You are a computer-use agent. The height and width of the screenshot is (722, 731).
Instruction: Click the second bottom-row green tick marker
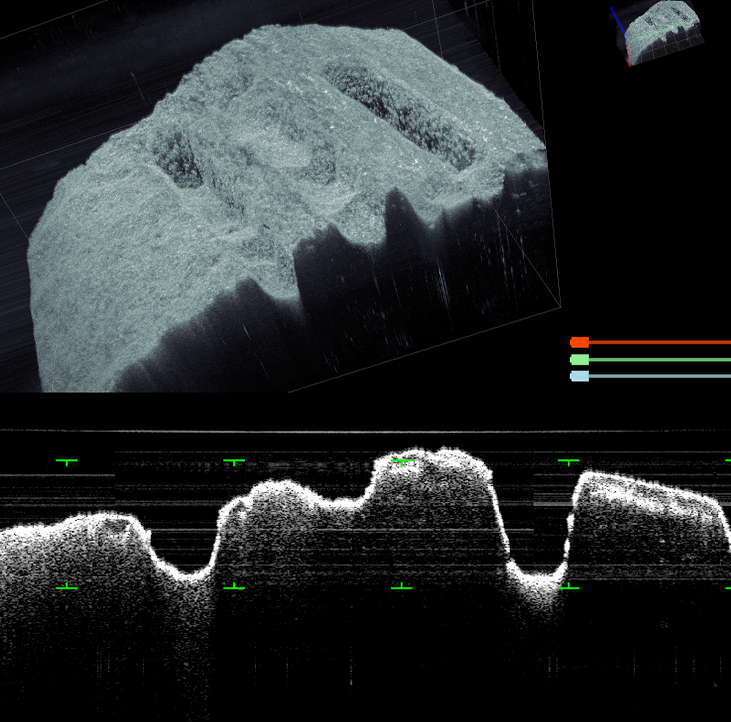[234, 587]
